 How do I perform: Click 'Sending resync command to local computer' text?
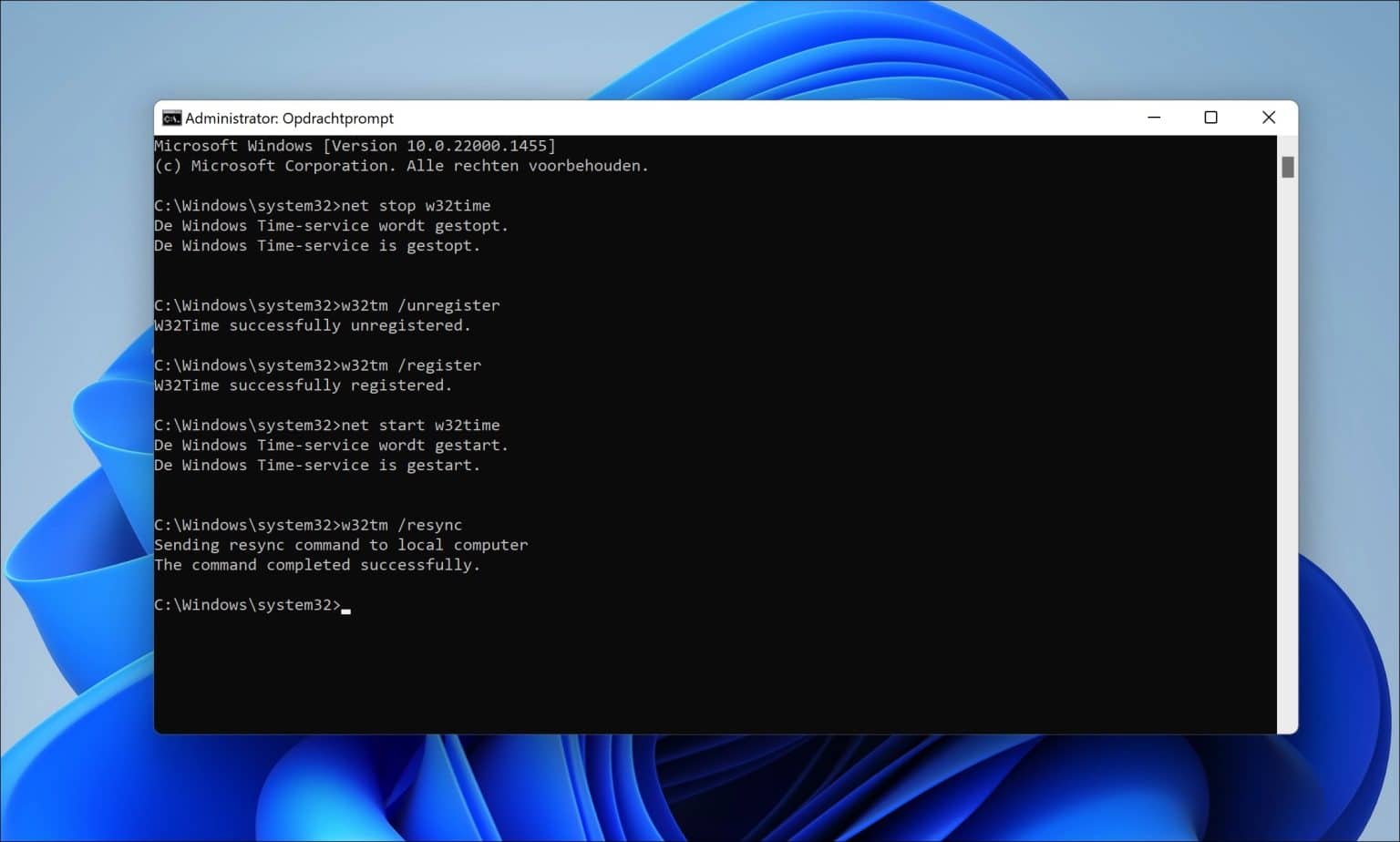[x=341, y=545]
